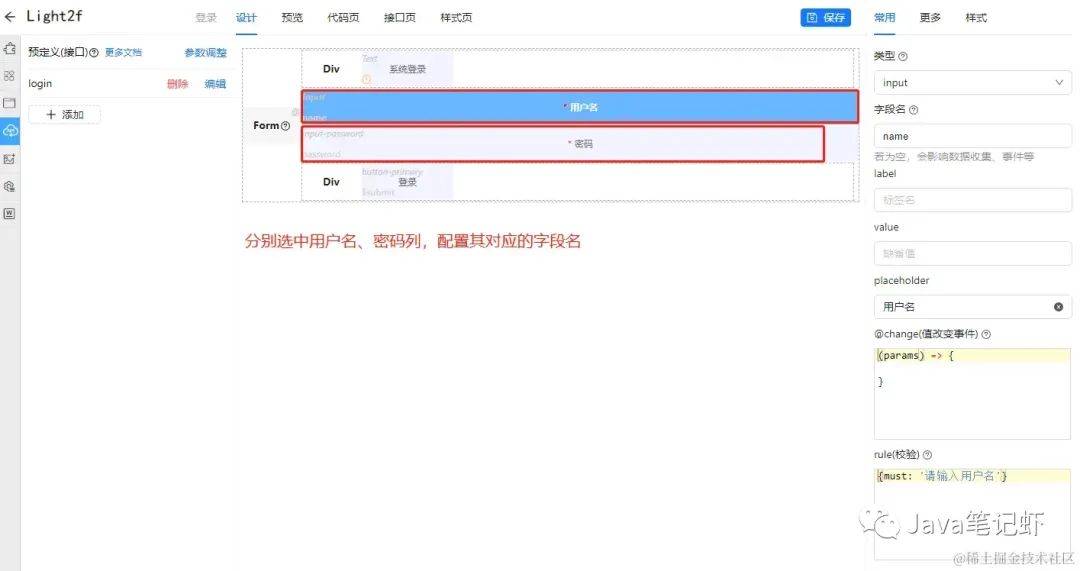Viewport: 1080px width, 571px height.
Task: Edit the login interface via 编辑
Action: pyautogui.click(x=215, y=83)
